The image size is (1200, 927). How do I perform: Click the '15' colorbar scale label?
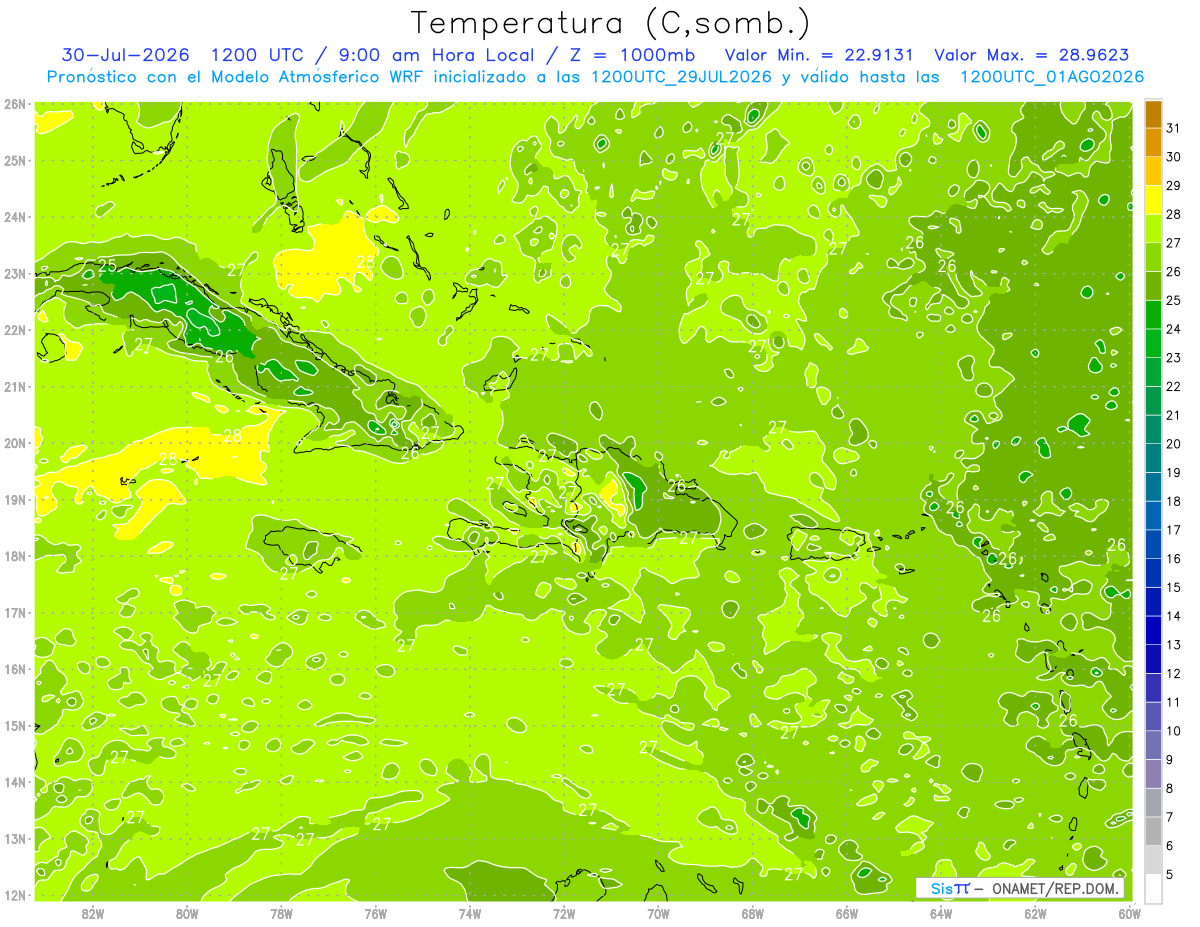click(x=1174, y=587)
